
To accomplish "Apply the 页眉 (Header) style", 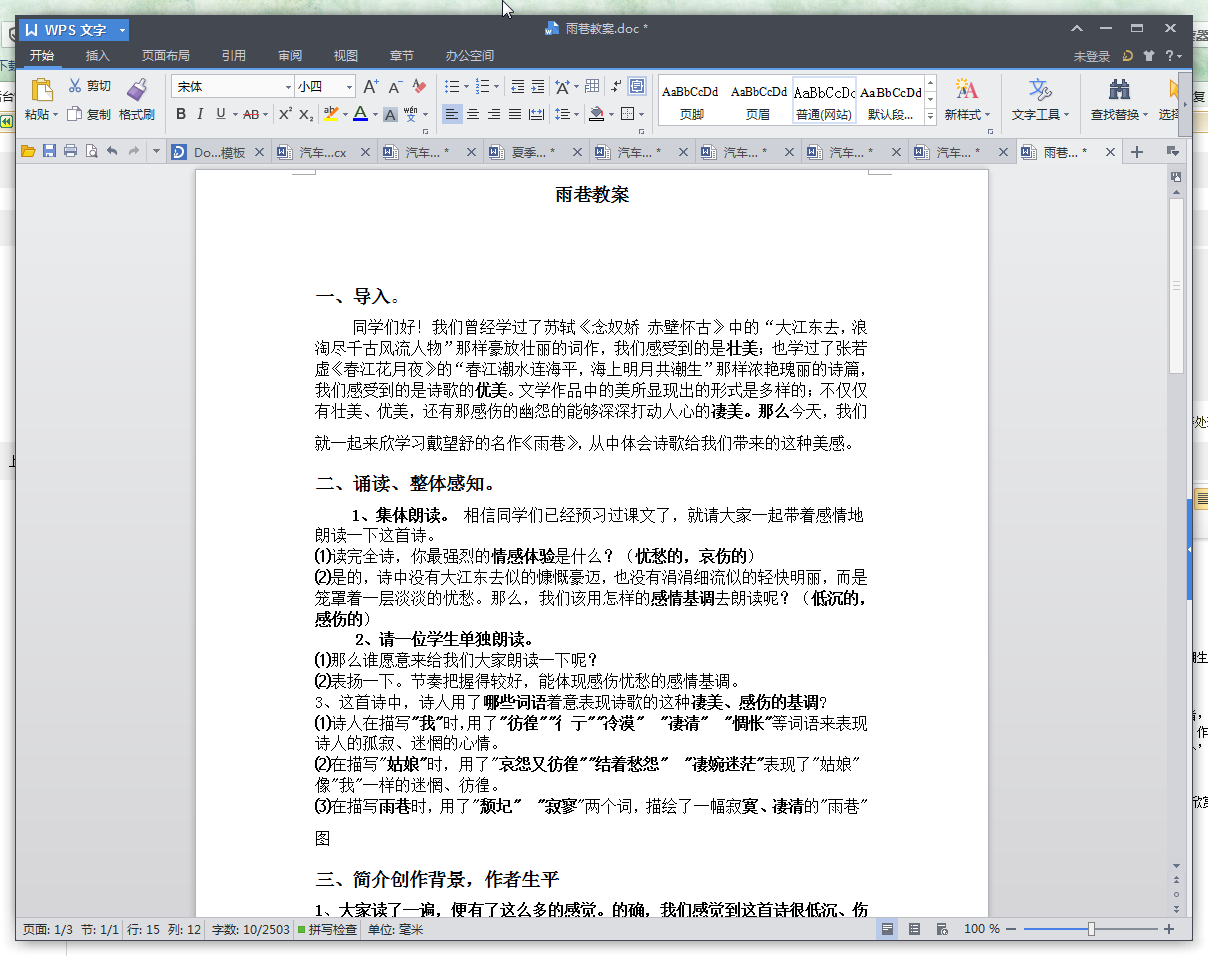I will (x=759, y=101).
